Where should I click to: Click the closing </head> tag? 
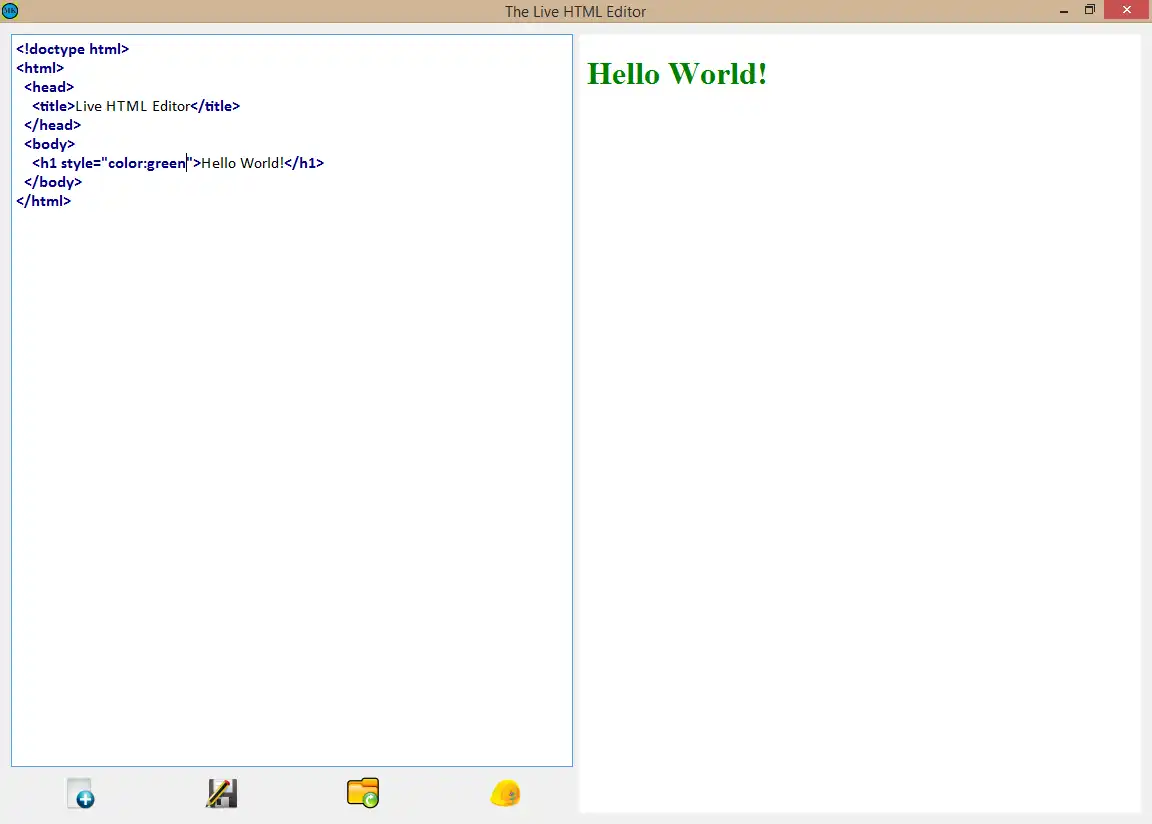[53, 126]
